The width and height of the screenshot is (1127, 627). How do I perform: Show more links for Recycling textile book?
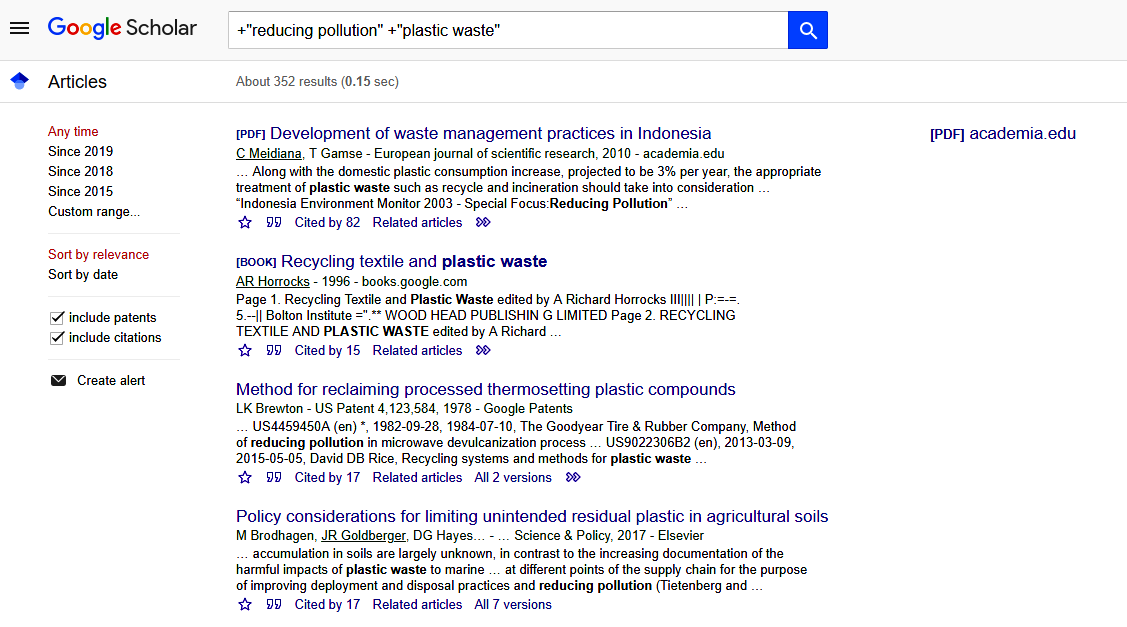[483, 351]
